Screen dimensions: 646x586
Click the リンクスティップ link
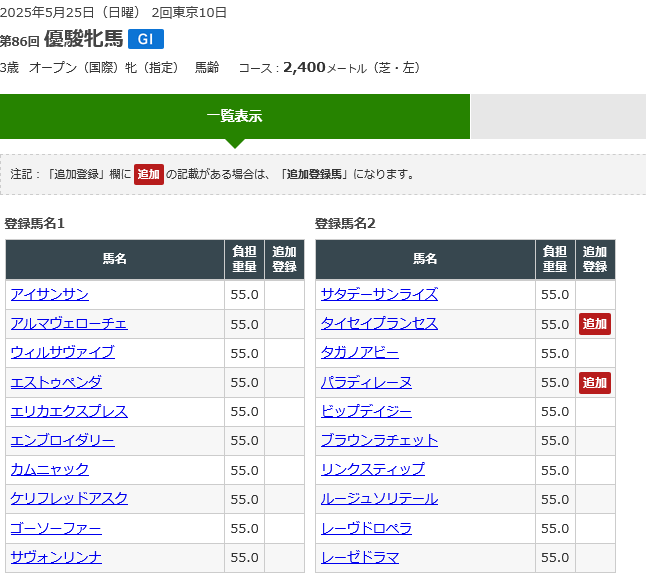pyautogui.click(x=372, y=469)
